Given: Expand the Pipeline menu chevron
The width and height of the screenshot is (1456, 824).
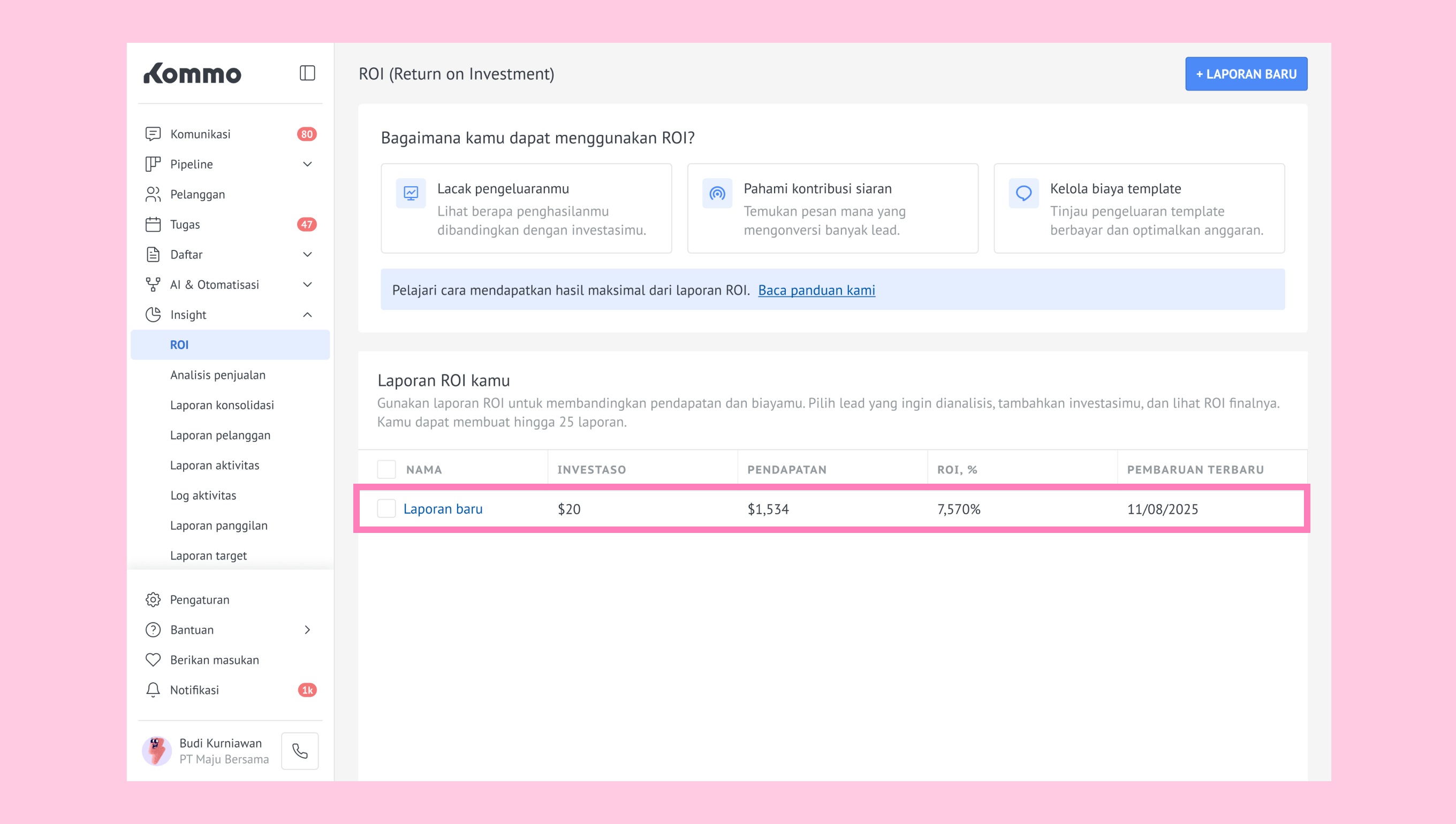Looking at the screenshot, I should [x=307, y=164].
